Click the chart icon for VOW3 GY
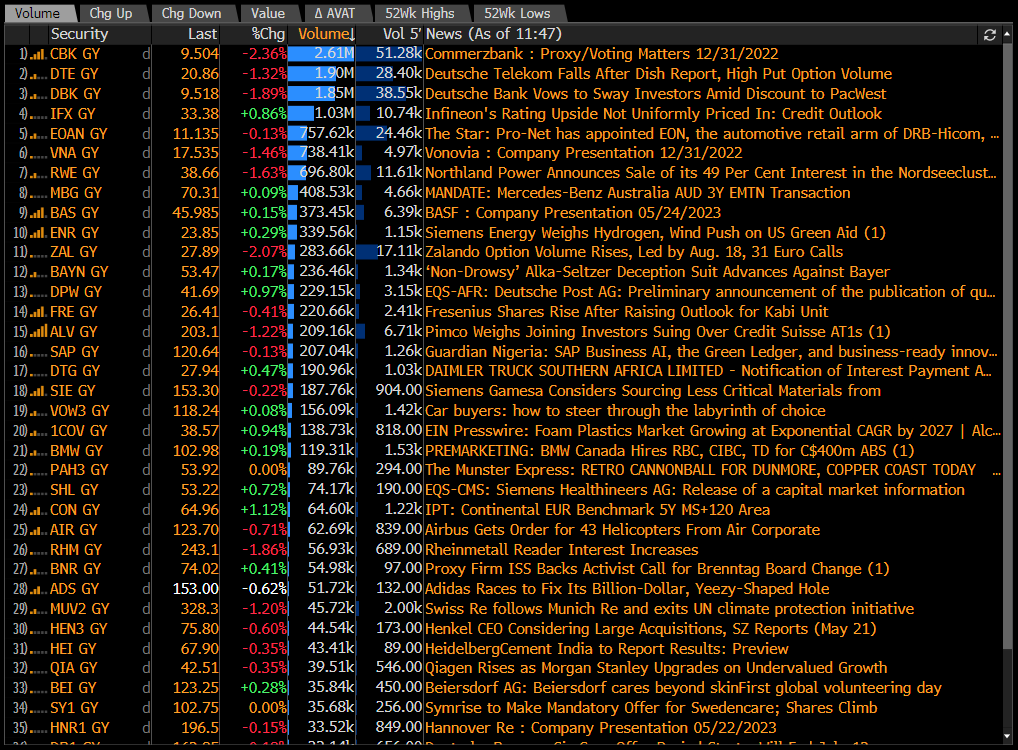 (x=38, y=412)
